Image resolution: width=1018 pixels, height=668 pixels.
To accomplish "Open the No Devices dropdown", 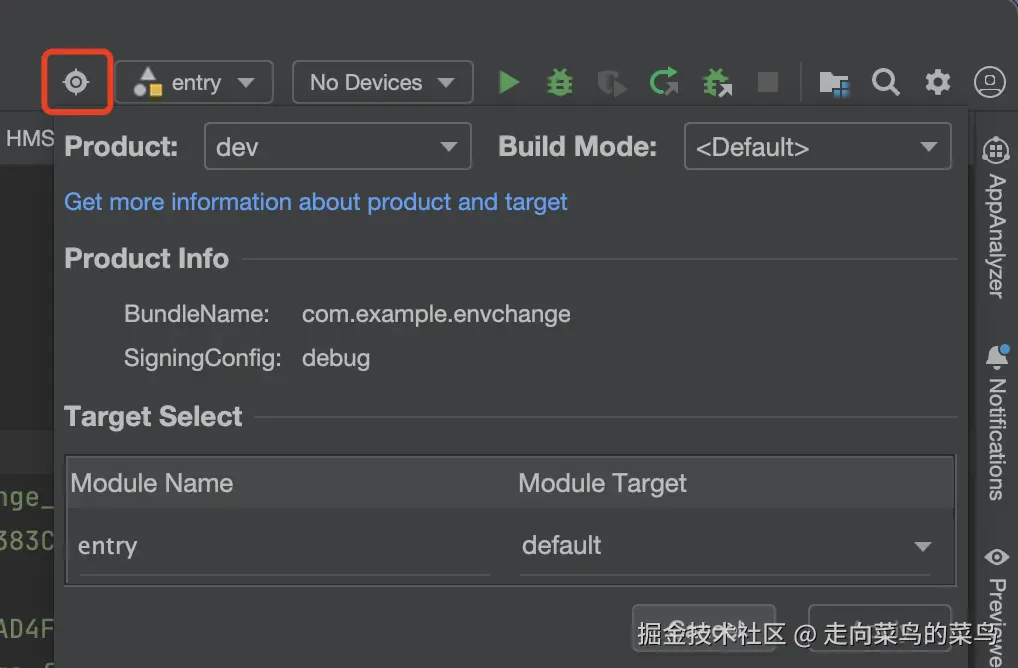I will 382,83.
